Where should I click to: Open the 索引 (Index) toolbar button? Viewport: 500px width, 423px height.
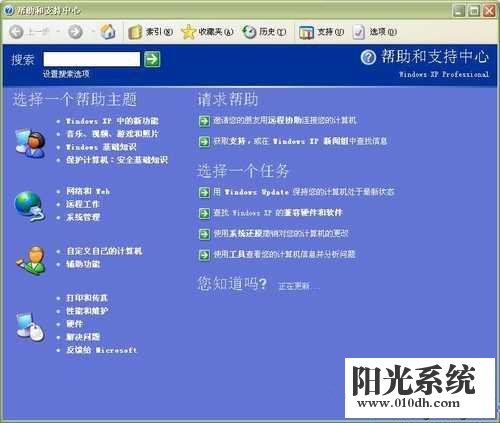click(x=150, y=32)
